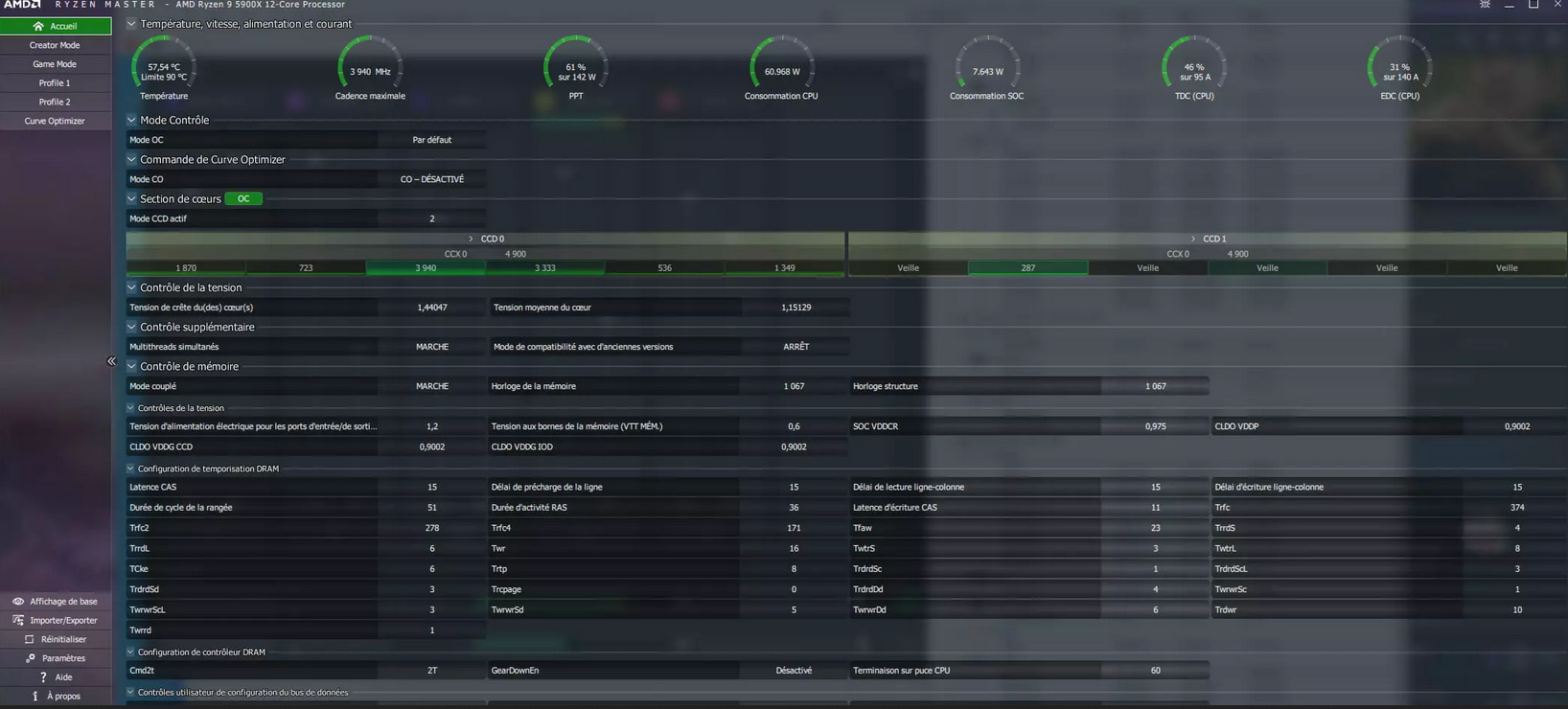Collapse the Mode Contrôle section
Screen dimensions: 1568x709
pos(131,121)
